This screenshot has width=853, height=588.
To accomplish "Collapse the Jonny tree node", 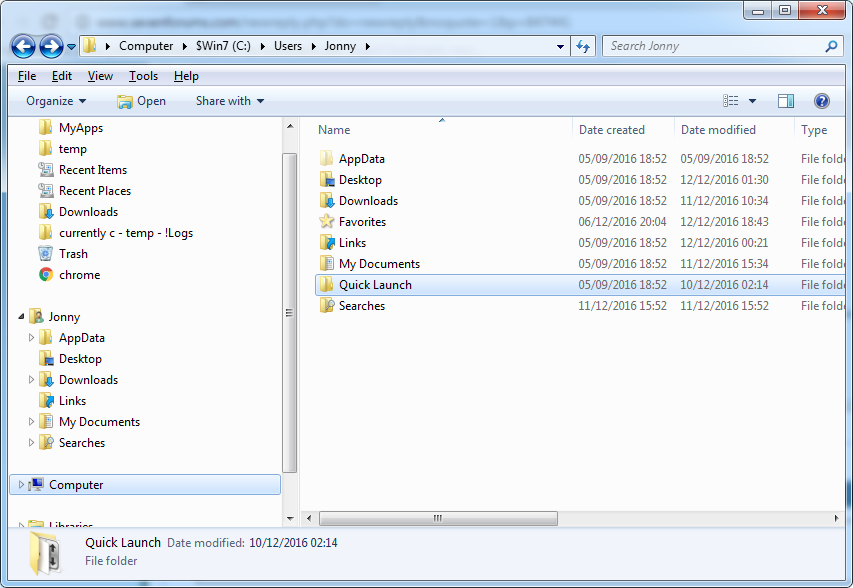I will point(21,316).
